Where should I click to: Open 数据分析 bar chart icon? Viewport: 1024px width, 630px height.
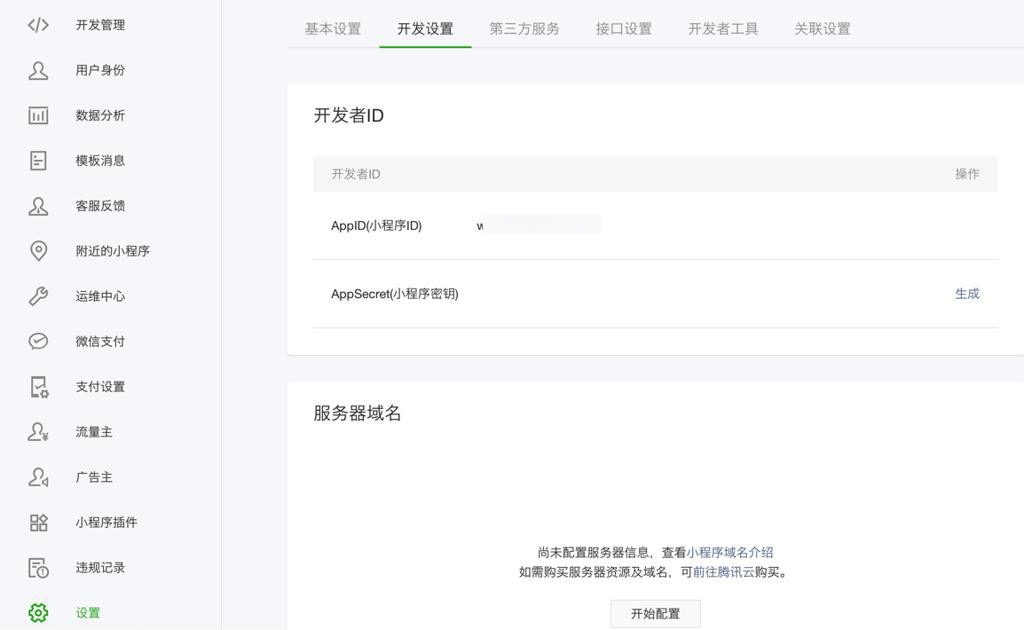[38, 115]
